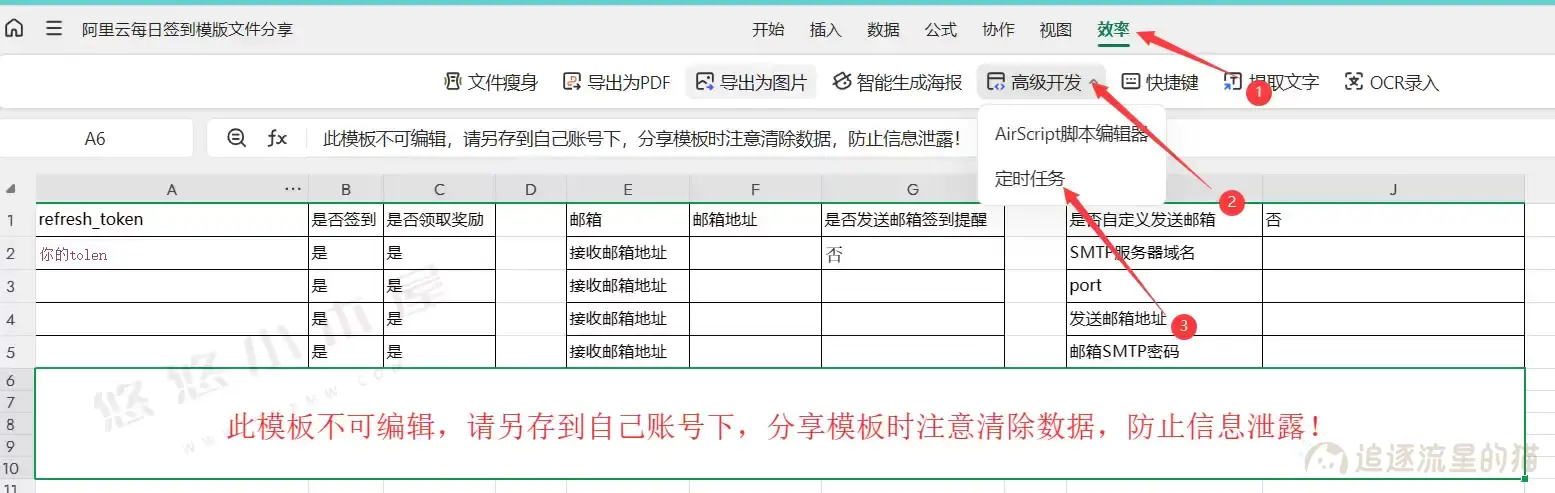Click the 邮箱地址 cell in column F
Viewport: 1555px width, 493px height.
tap(755, 220)
